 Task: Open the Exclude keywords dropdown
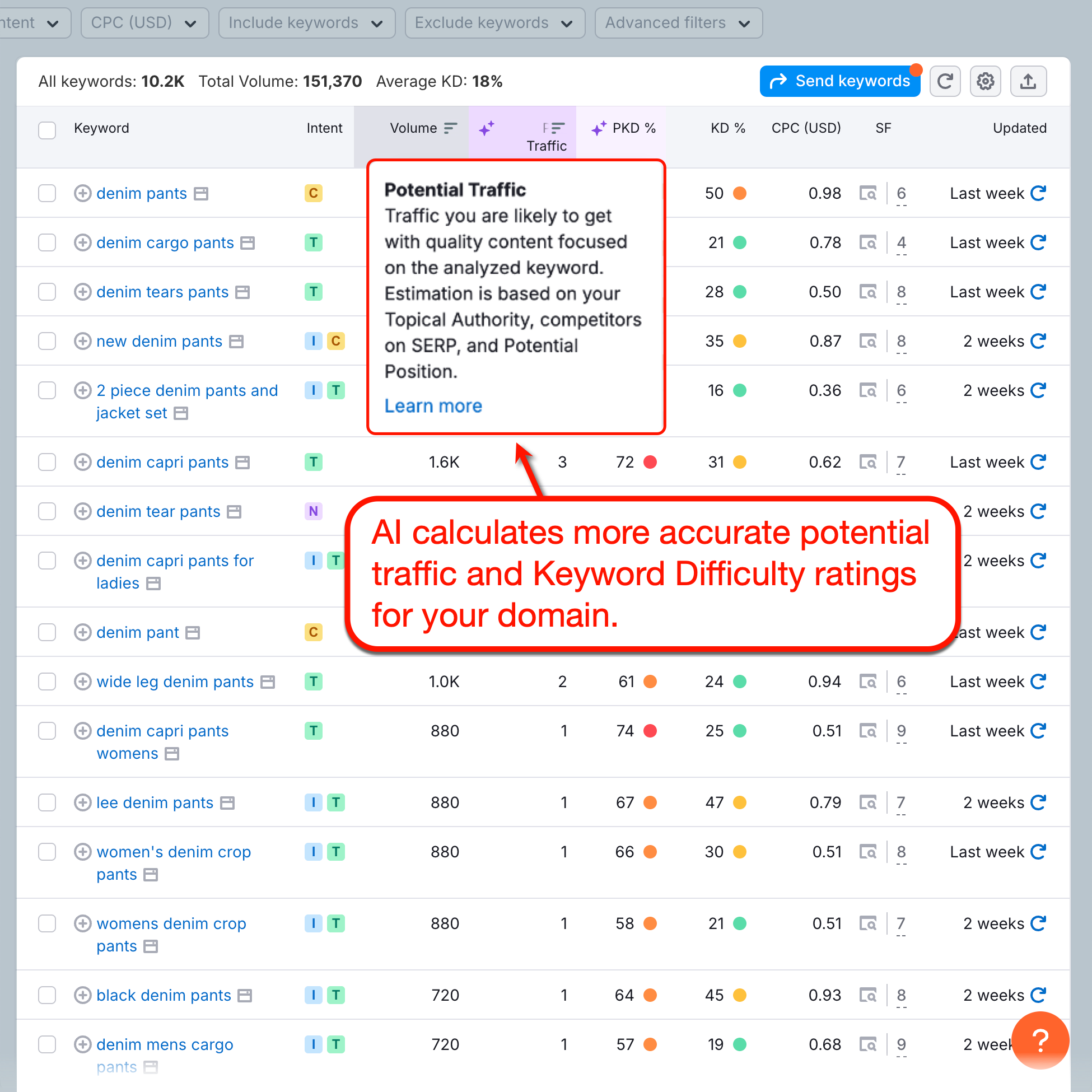[494, 22]
